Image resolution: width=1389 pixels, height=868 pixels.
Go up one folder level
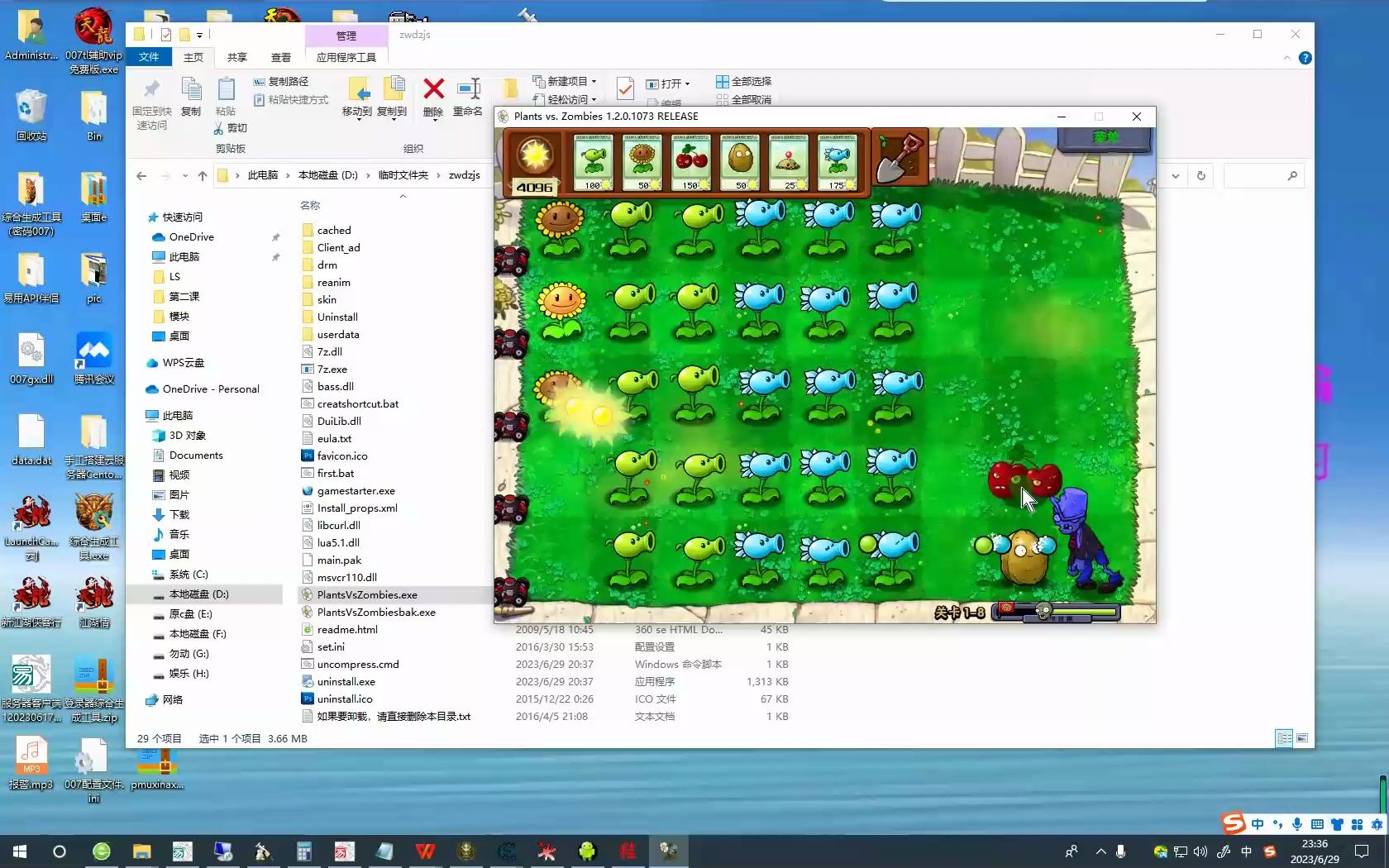(x=203, y=175)
